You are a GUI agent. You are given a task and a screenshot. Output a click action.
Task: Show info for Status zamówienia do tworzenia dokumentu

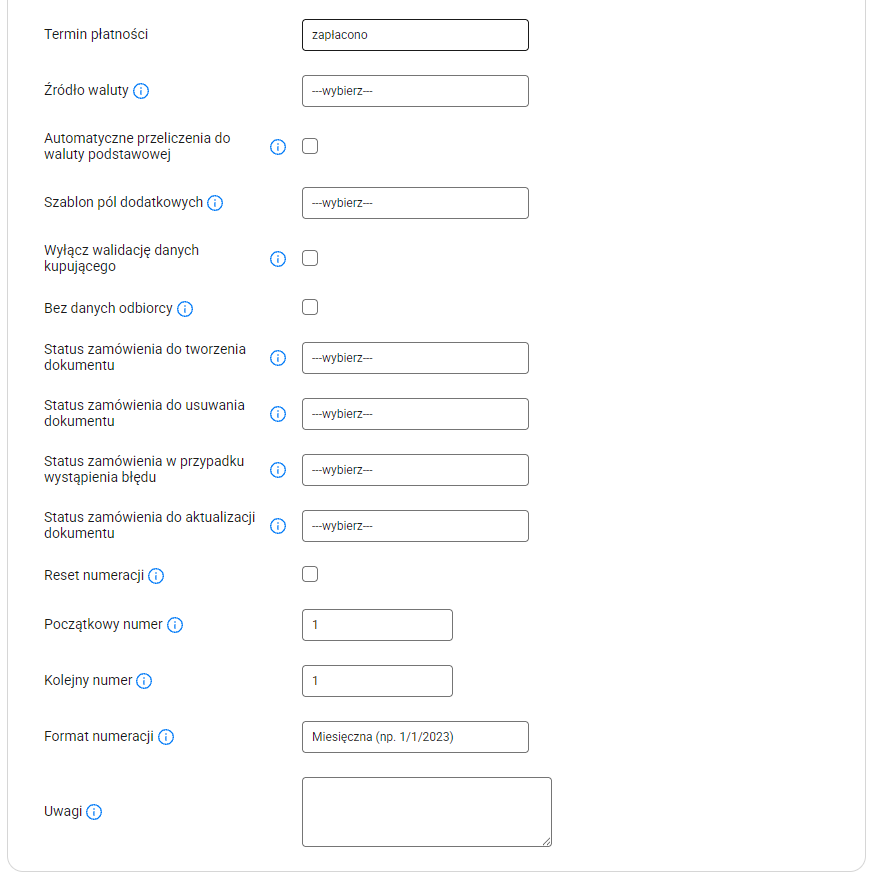point(278,358)
